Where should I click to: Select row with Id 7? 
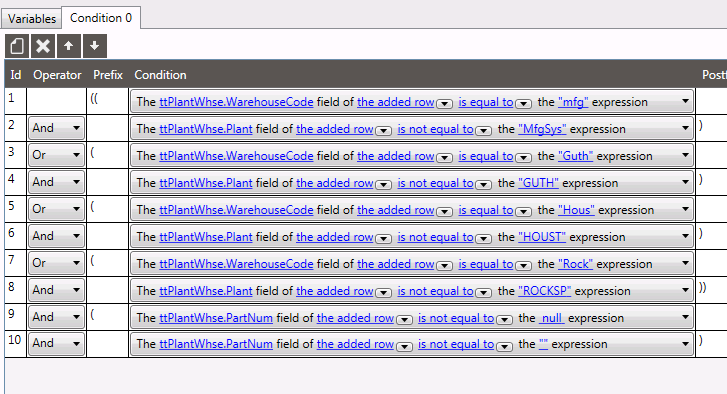coord(15,263)
